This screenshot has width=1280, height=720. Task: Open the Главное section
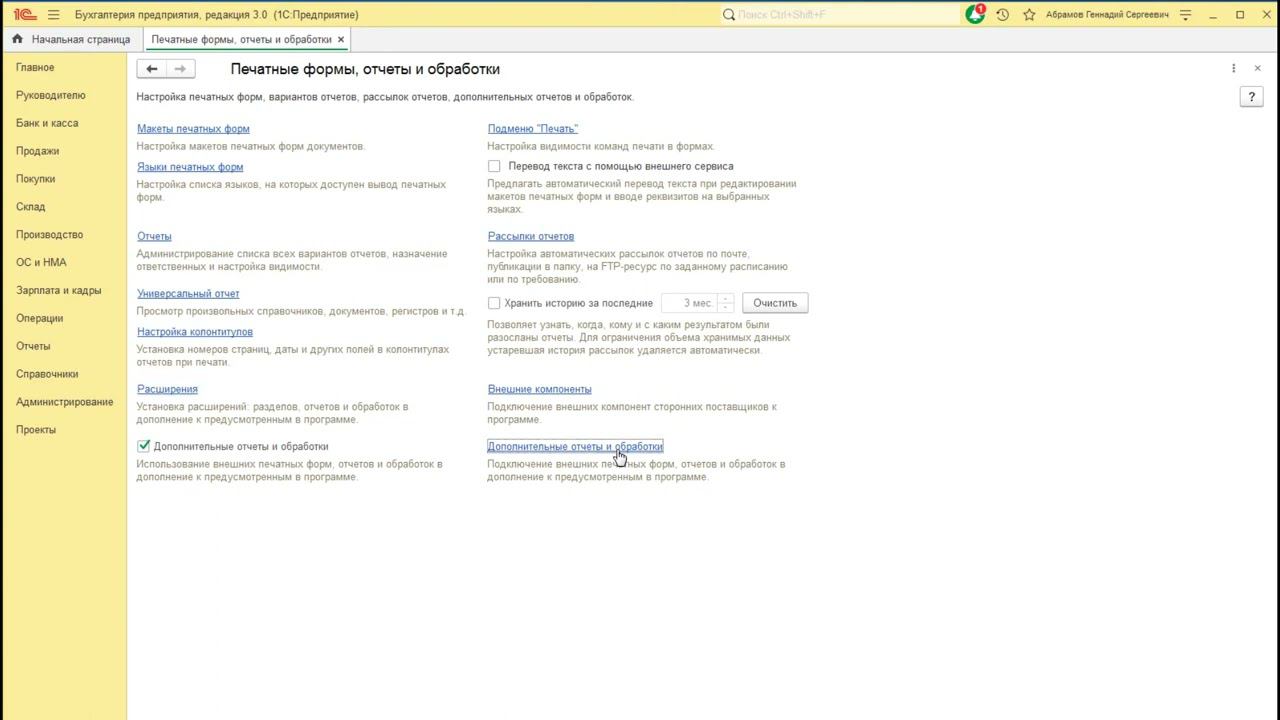35,67
